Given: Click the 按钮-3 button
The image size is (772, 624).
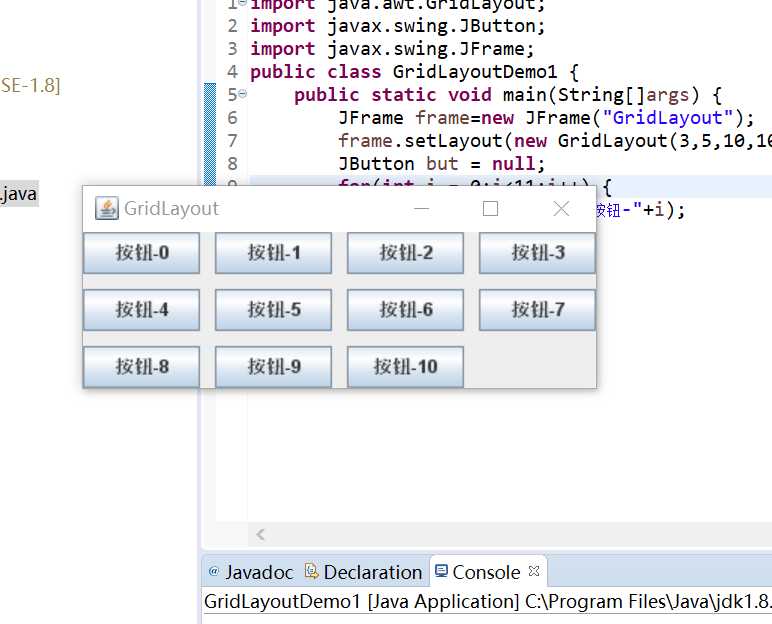Looking at the screenshot, I should click(537, 253).
